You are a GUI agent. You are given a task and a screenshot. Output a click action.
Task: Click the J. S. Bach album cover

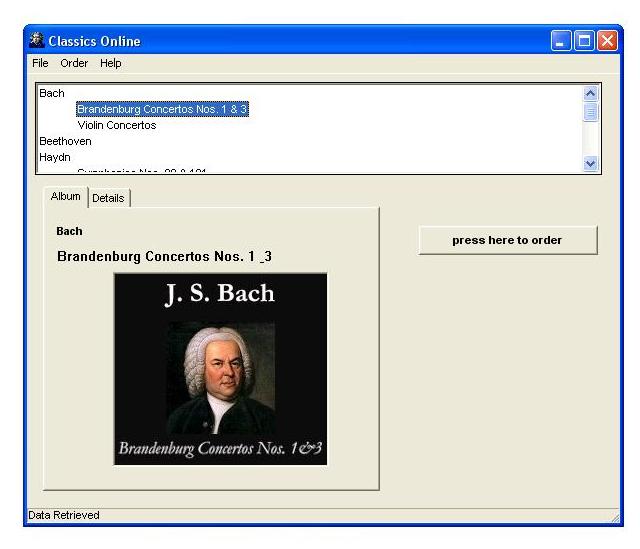point(220,369)
